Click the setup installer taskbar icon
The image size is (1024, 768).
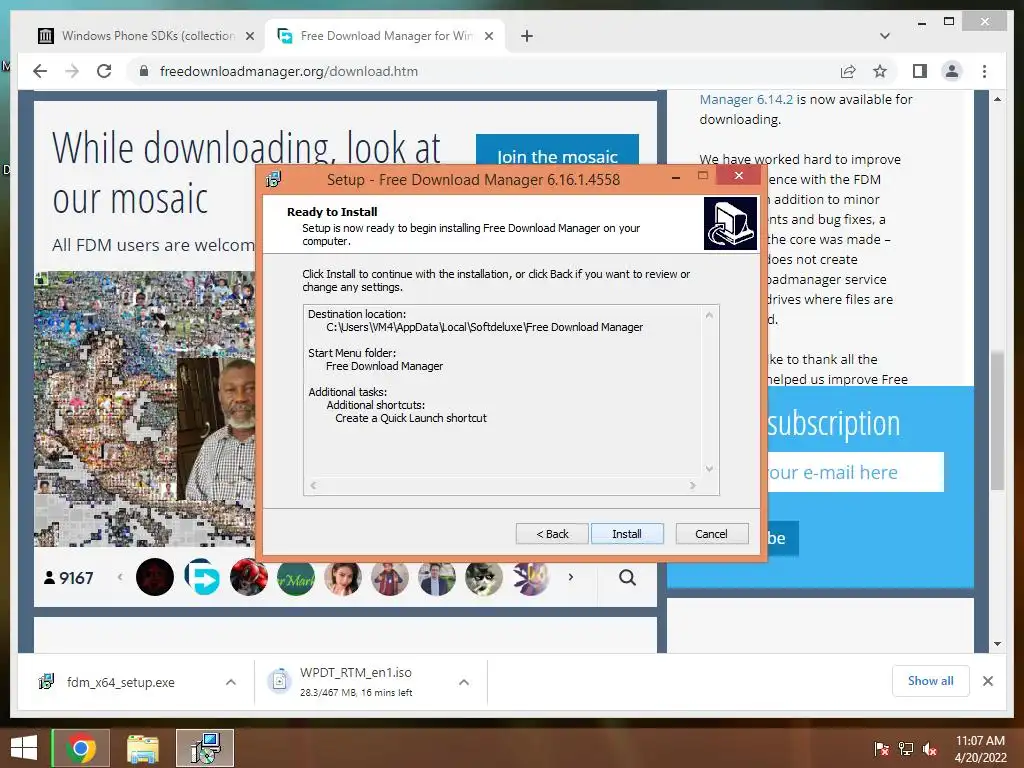click(205, 748)
